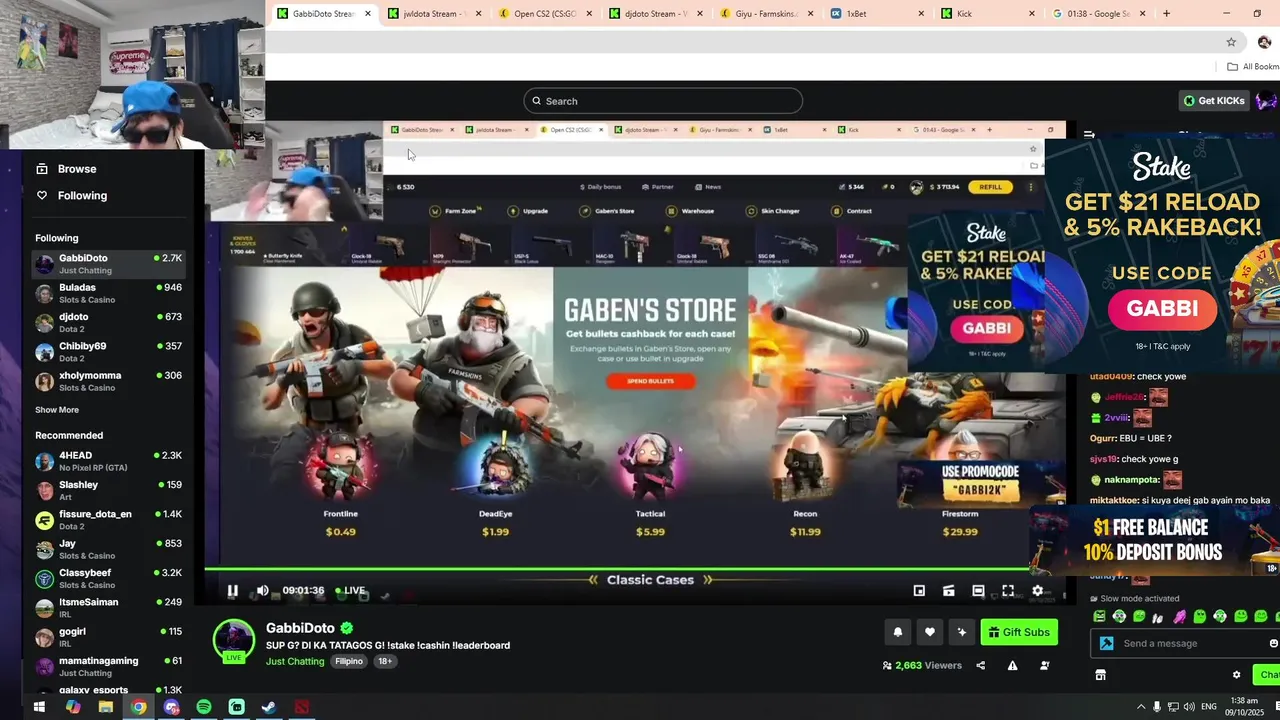Screen dimensions: 1280x720
Task: Click the LIVE indicator in player
Action: (x=350, y=591)
